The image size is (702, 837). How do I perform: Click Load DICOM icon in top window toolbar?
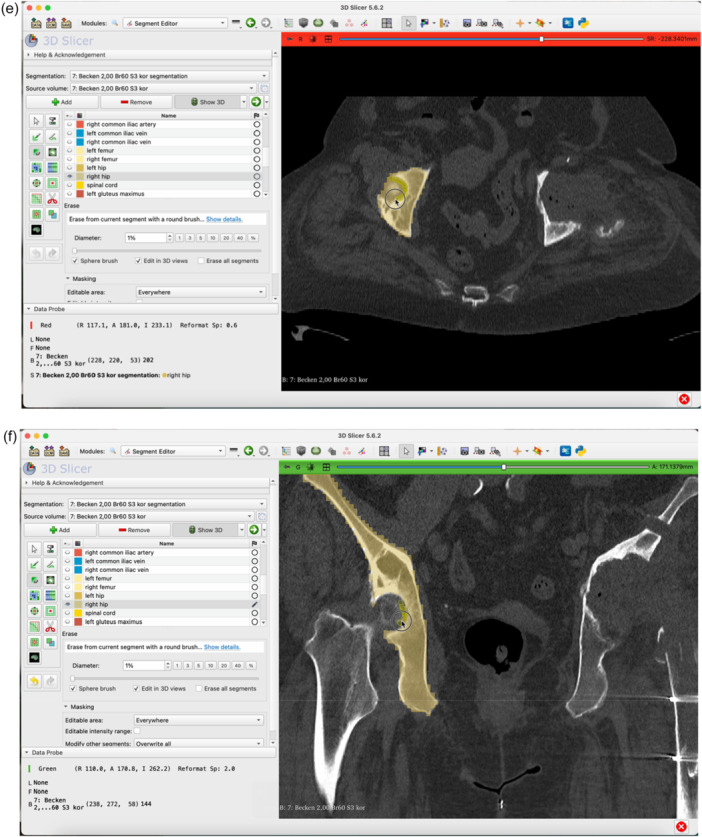click(51, 23)
